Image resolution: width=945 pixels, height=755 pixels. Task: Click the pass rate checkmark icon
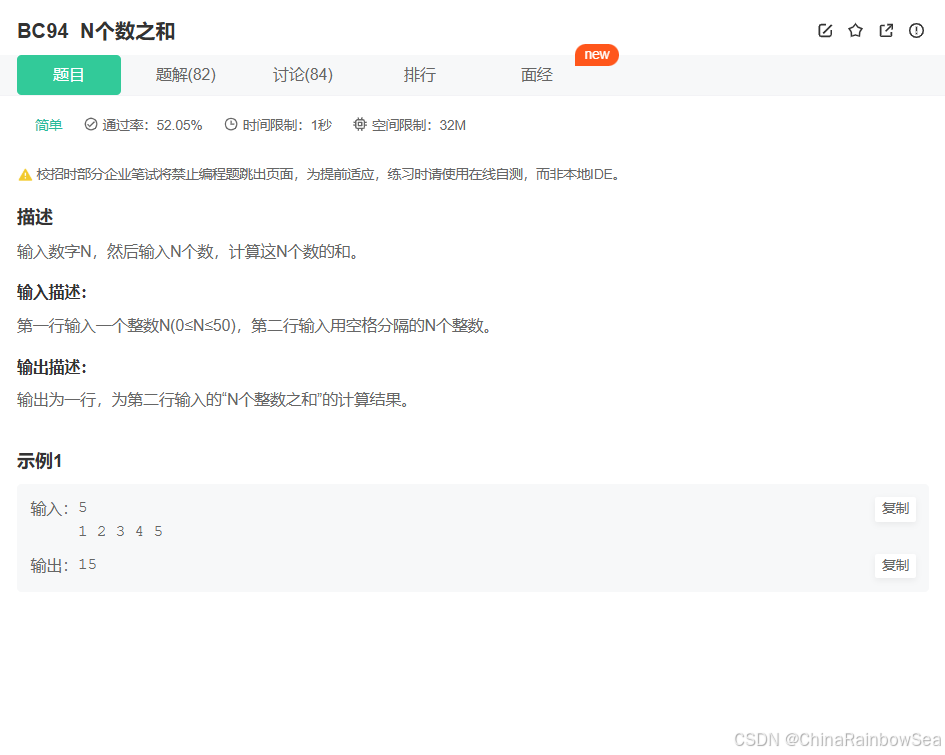[x=91, y=125]
